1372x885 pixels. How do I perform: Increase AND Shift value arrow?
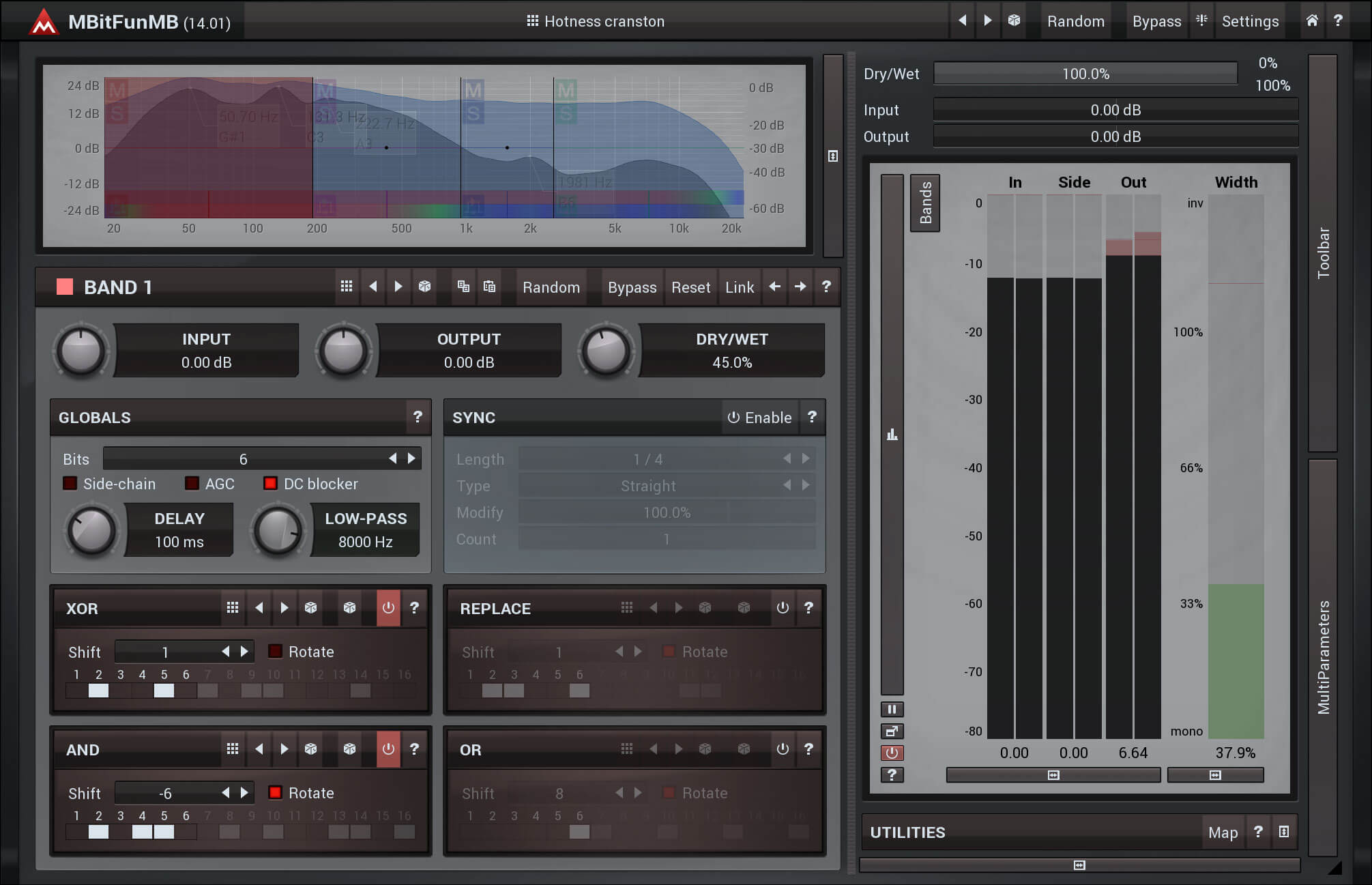coord(244,793)
